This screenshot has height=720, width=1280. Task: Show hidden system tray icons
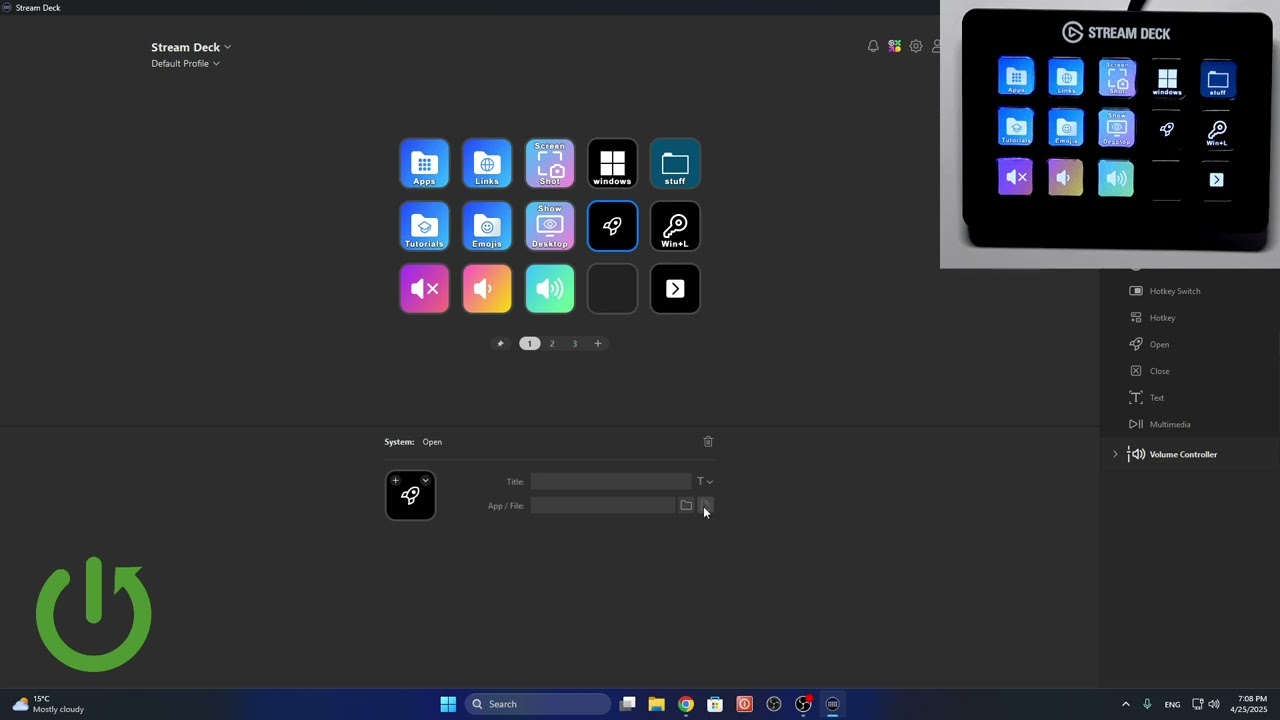pos(1125,704)
